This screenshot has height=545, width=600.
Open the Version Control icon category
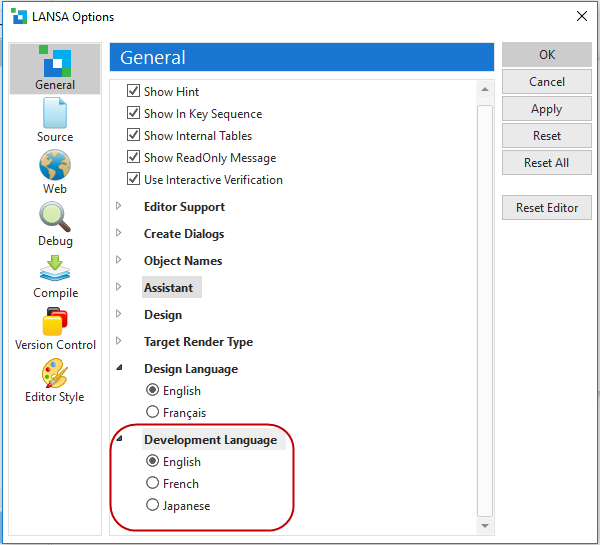tap(55, 322)
